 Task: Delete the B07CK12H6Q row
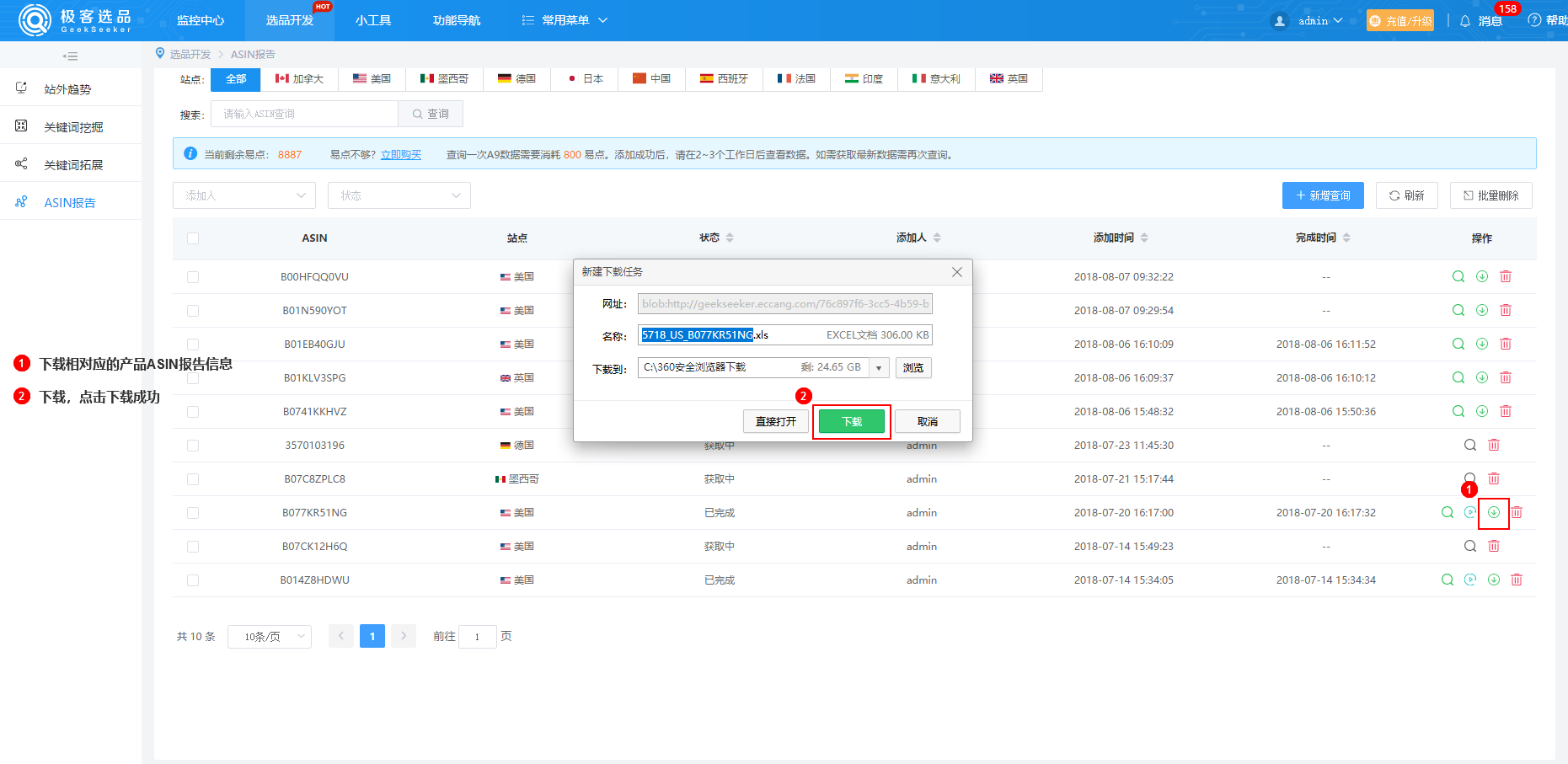coord(1494,546)
